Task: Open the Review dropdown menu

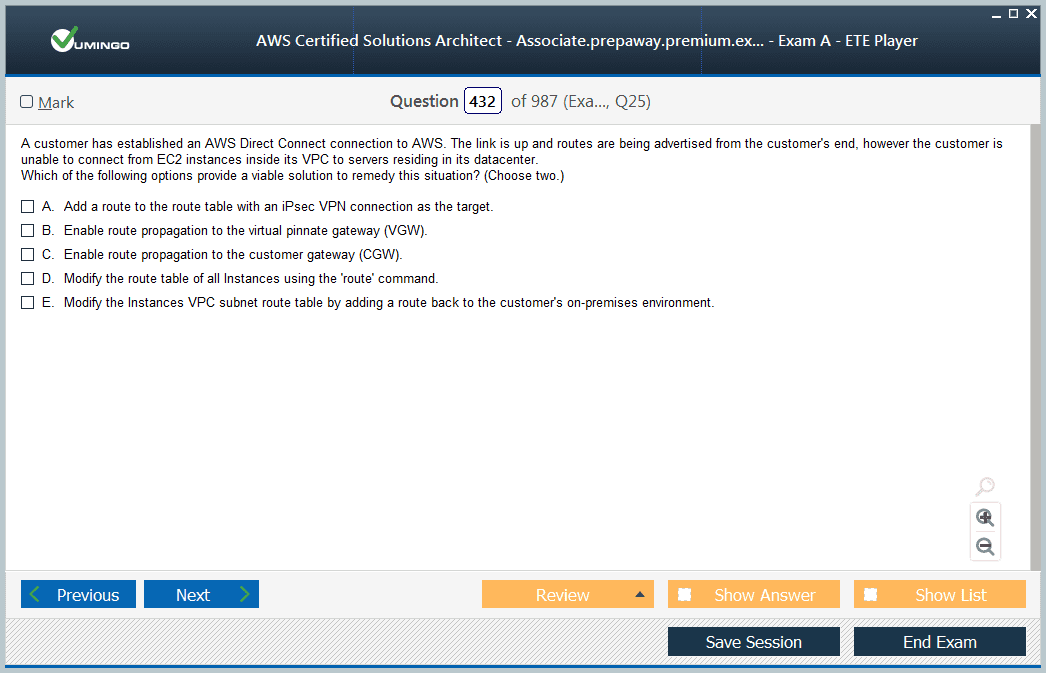Action: pyautogui.click(x=568, y=594)
